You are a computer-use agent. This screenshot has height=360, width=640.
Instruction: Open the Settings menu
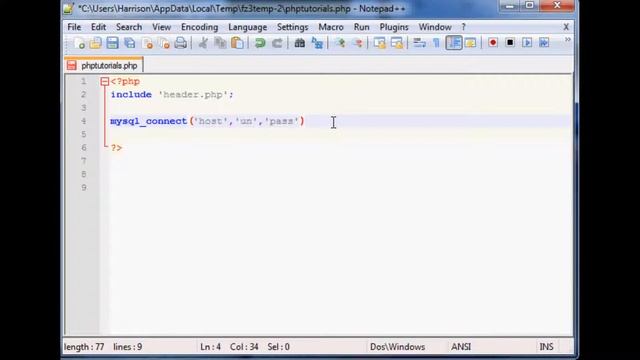click(293, 27)
